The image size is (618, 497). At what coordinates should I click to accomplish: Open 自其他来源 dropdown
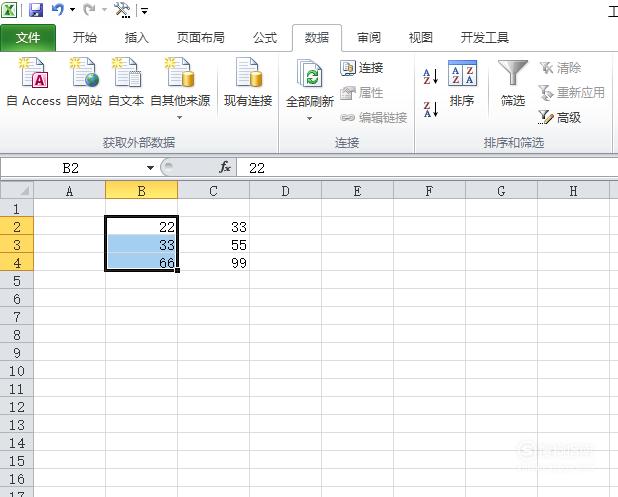(x=180, y=89)
